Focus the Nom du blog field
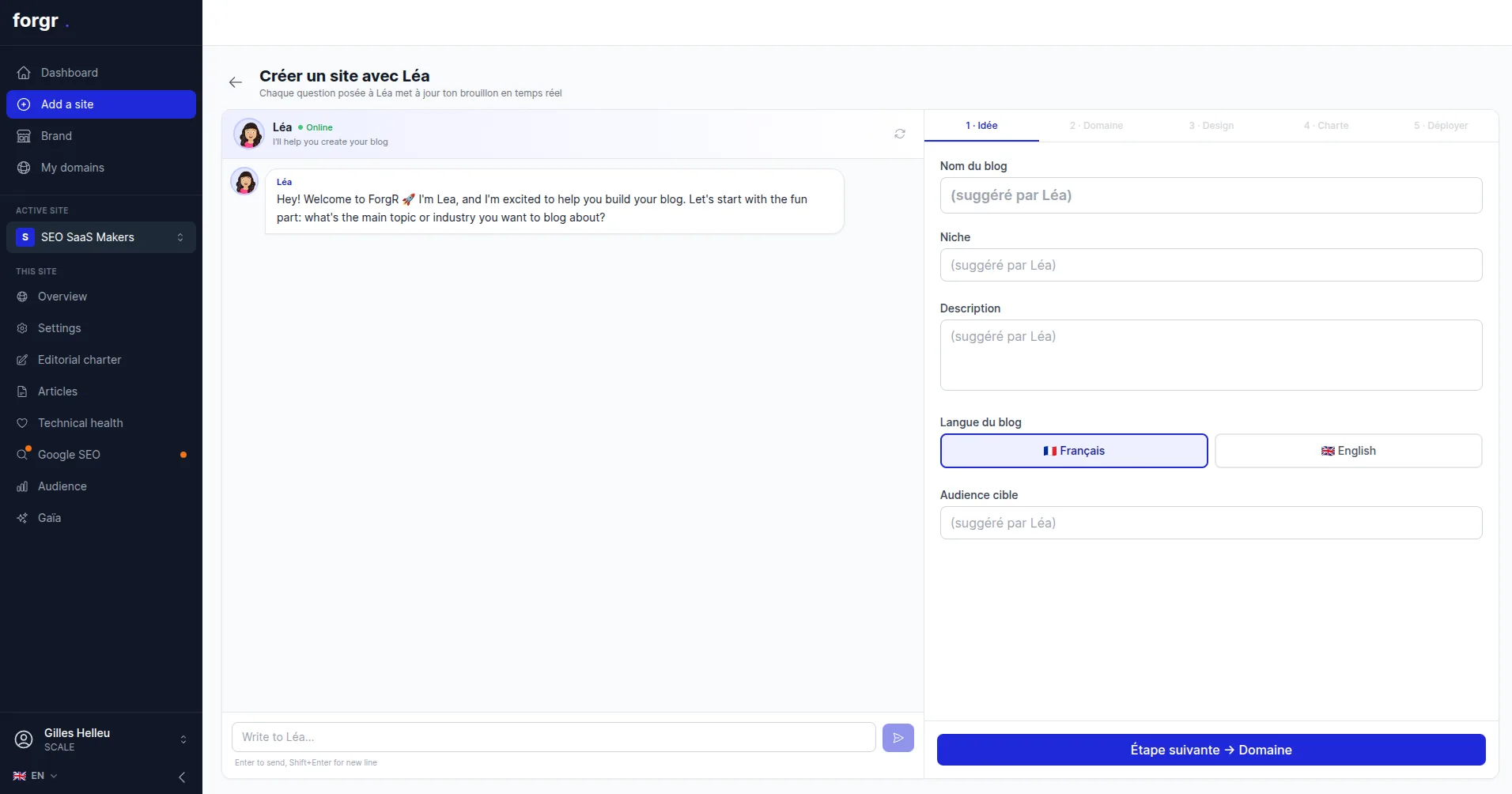This screenshot has height=794, width=1512. [1211, 195]
